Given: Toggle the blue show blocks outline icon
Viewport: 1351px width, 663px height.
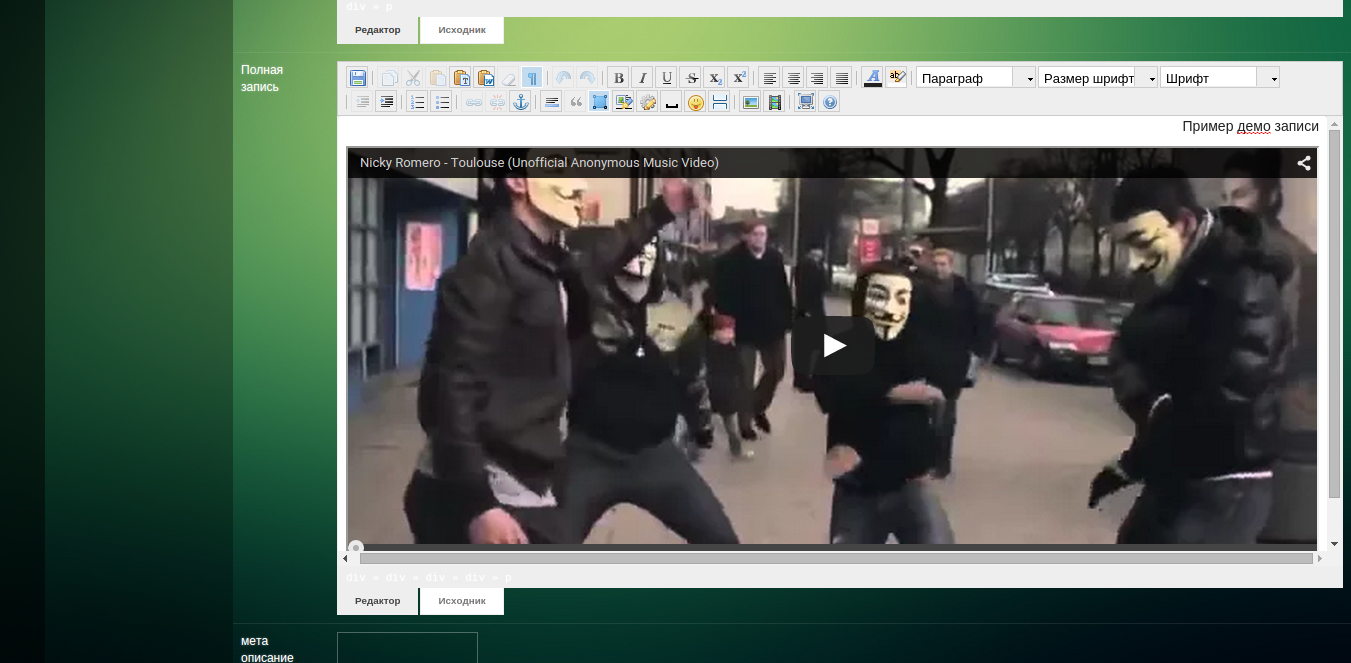Looking at the screenshot, I should [599, 102].
